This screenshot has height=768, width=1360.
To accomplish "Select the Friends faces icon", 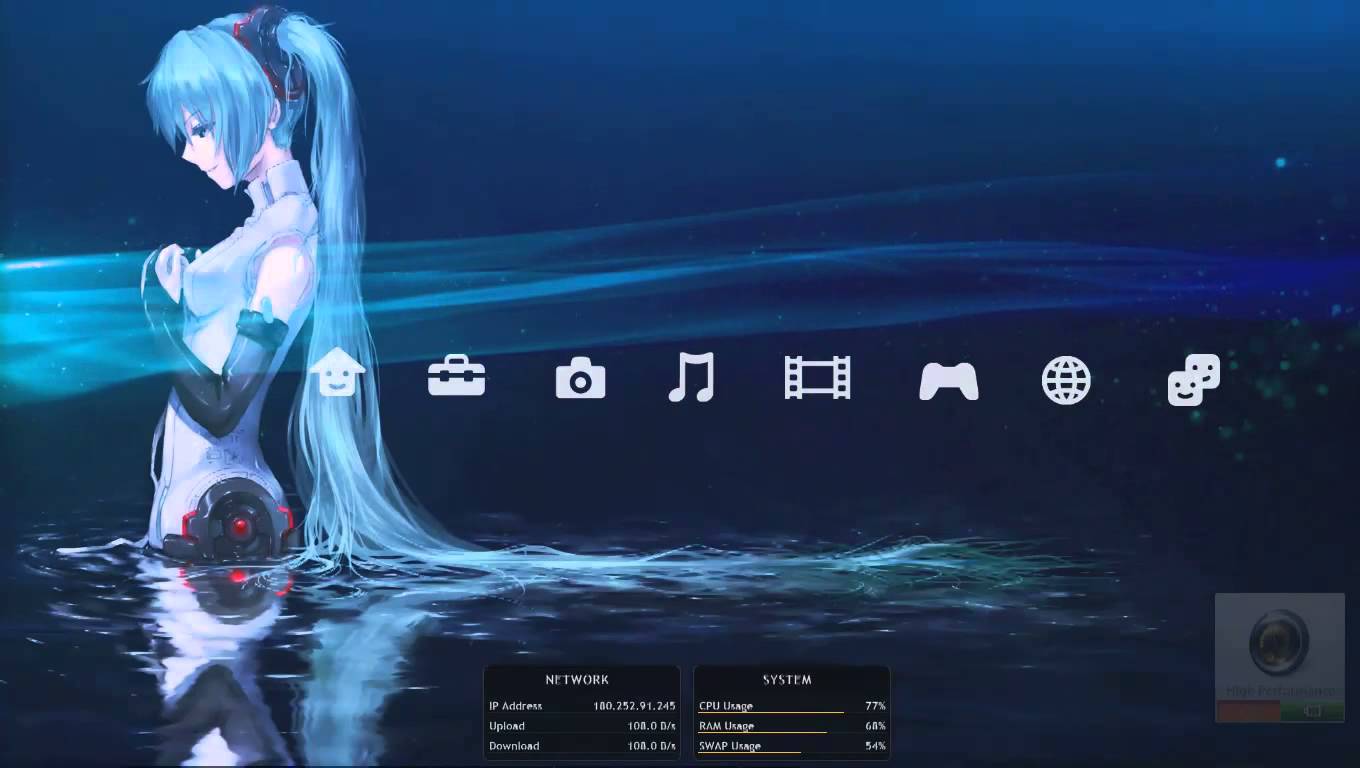I will click(1194, 380).
